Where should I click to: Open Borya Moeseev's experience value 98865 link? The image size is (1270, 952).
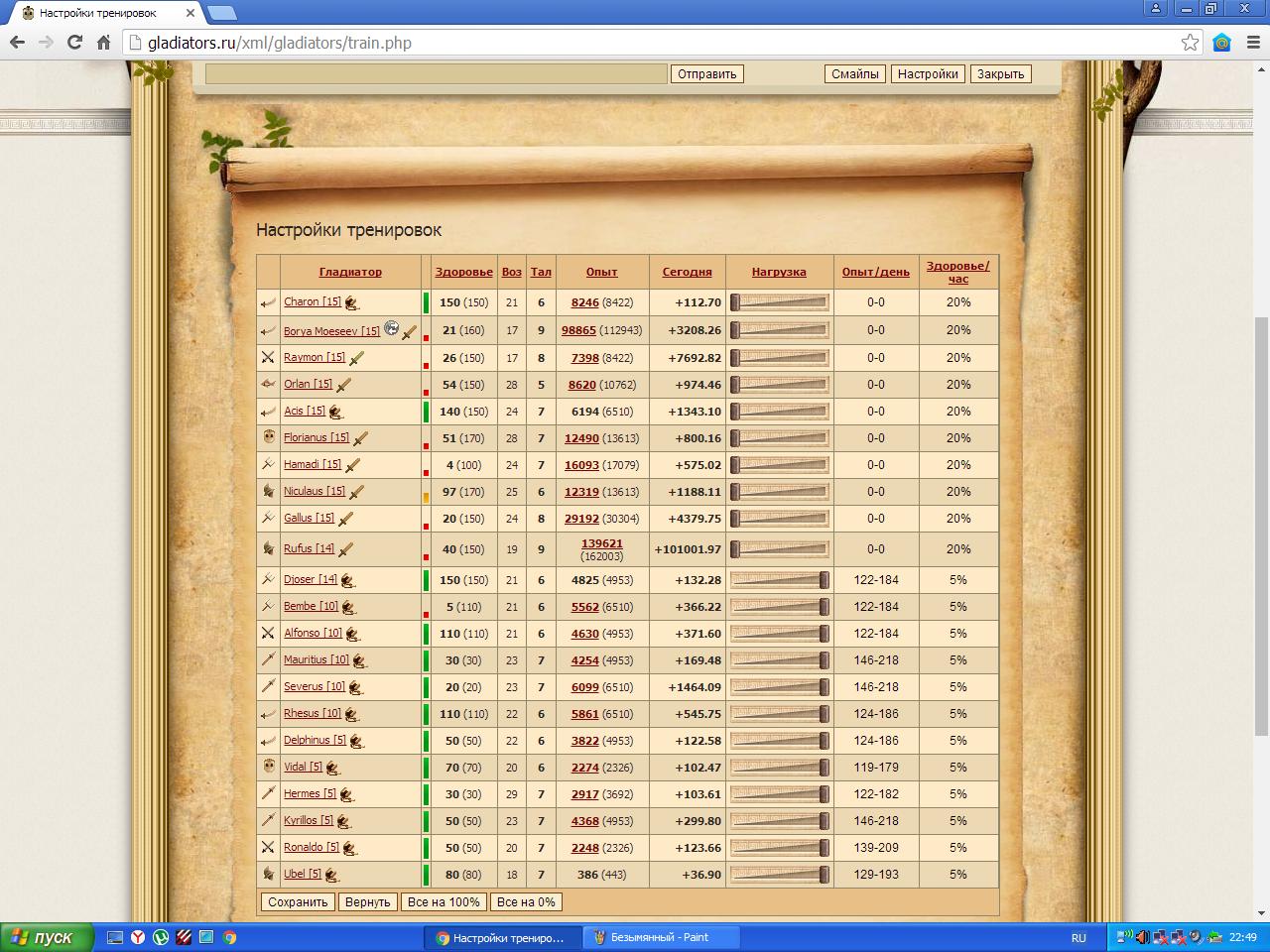pyautogui.click(x=578, y=330)
